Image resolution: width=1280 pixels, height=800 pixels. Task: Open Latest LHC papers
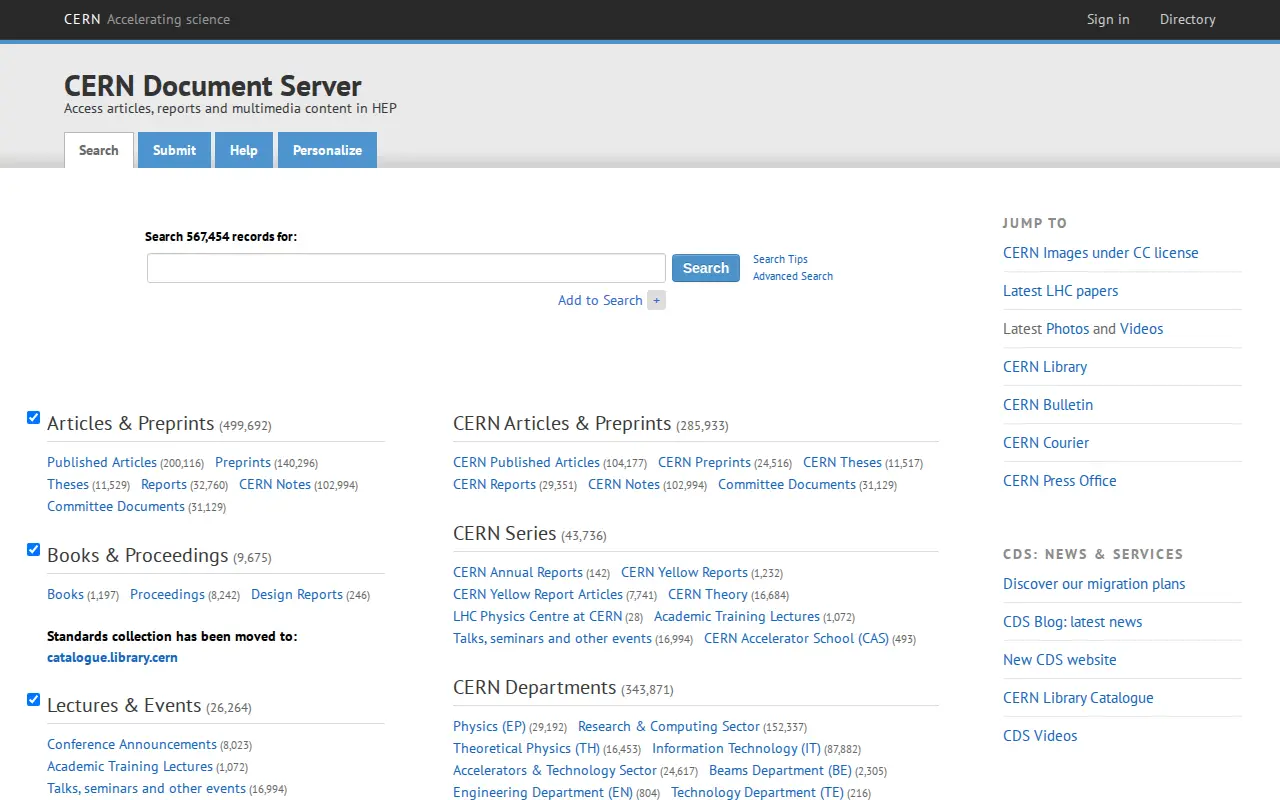tap(1060, 291)
